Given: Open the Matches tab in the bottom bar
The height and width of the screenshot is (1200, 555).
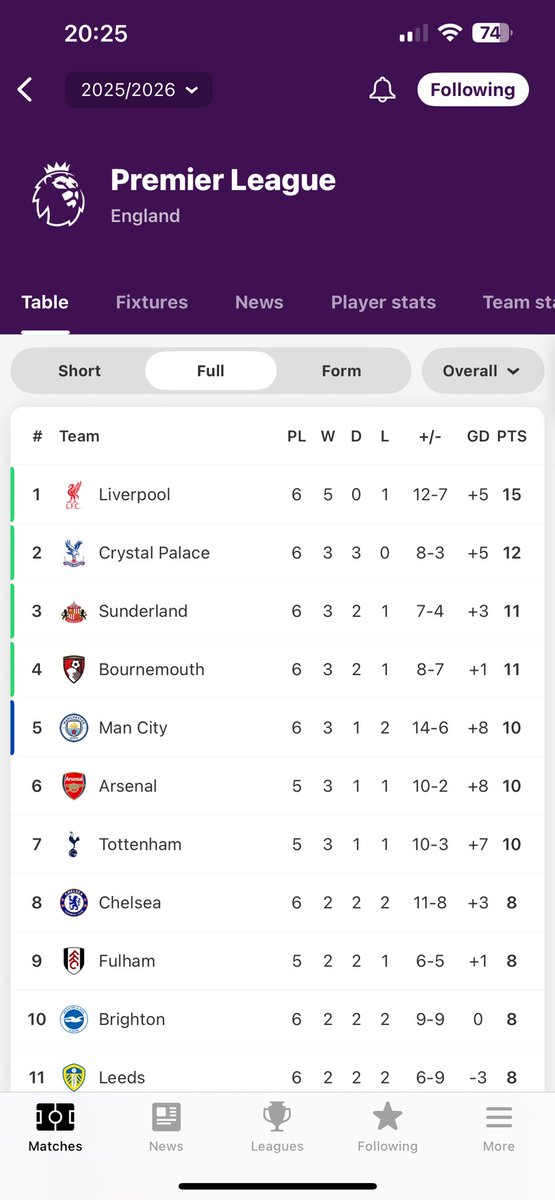Looking at the screenshot, I should point(55,1128).
